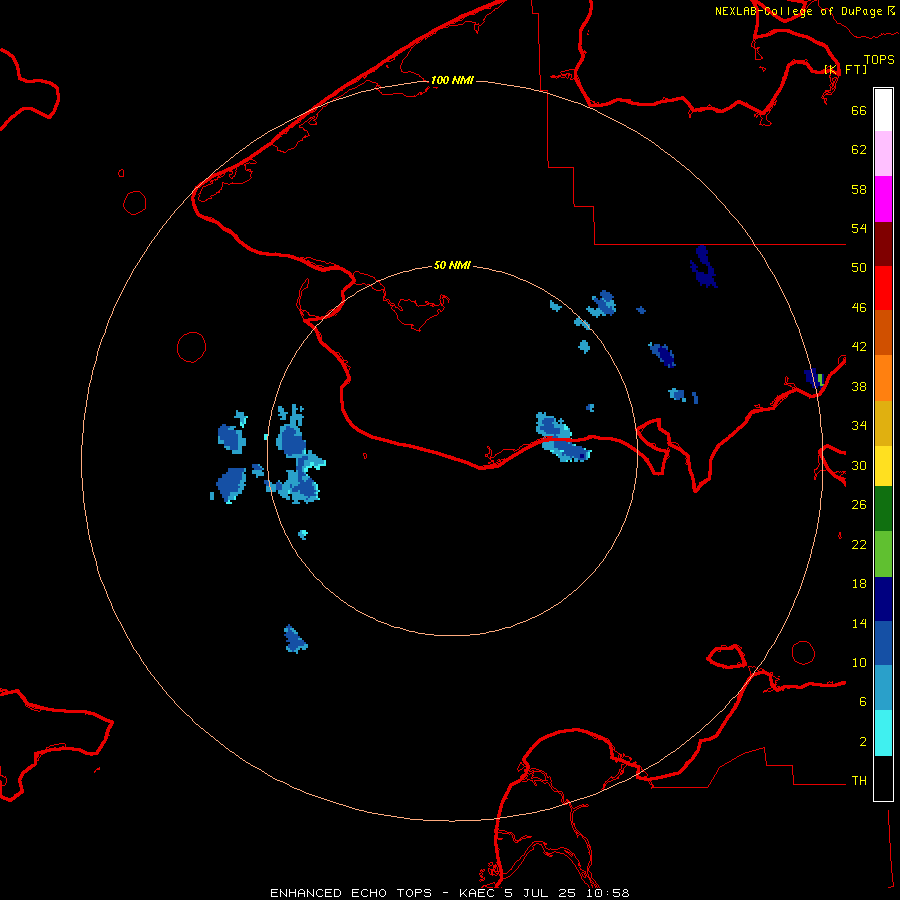This screenshot has height=900, width=900.
Task: Click the black TH threshold swatch in legend
Action: point(883,778)
